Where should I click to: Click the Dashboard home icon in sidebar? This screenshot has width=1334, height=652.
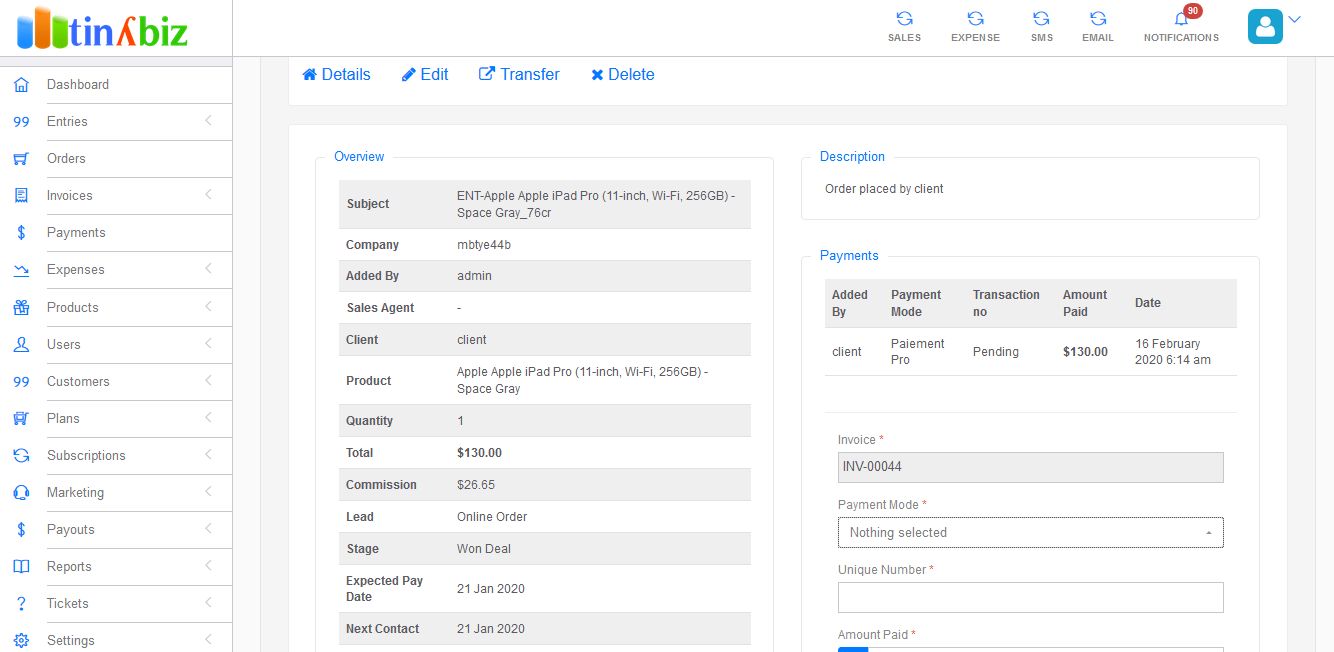tap(21, 85)
